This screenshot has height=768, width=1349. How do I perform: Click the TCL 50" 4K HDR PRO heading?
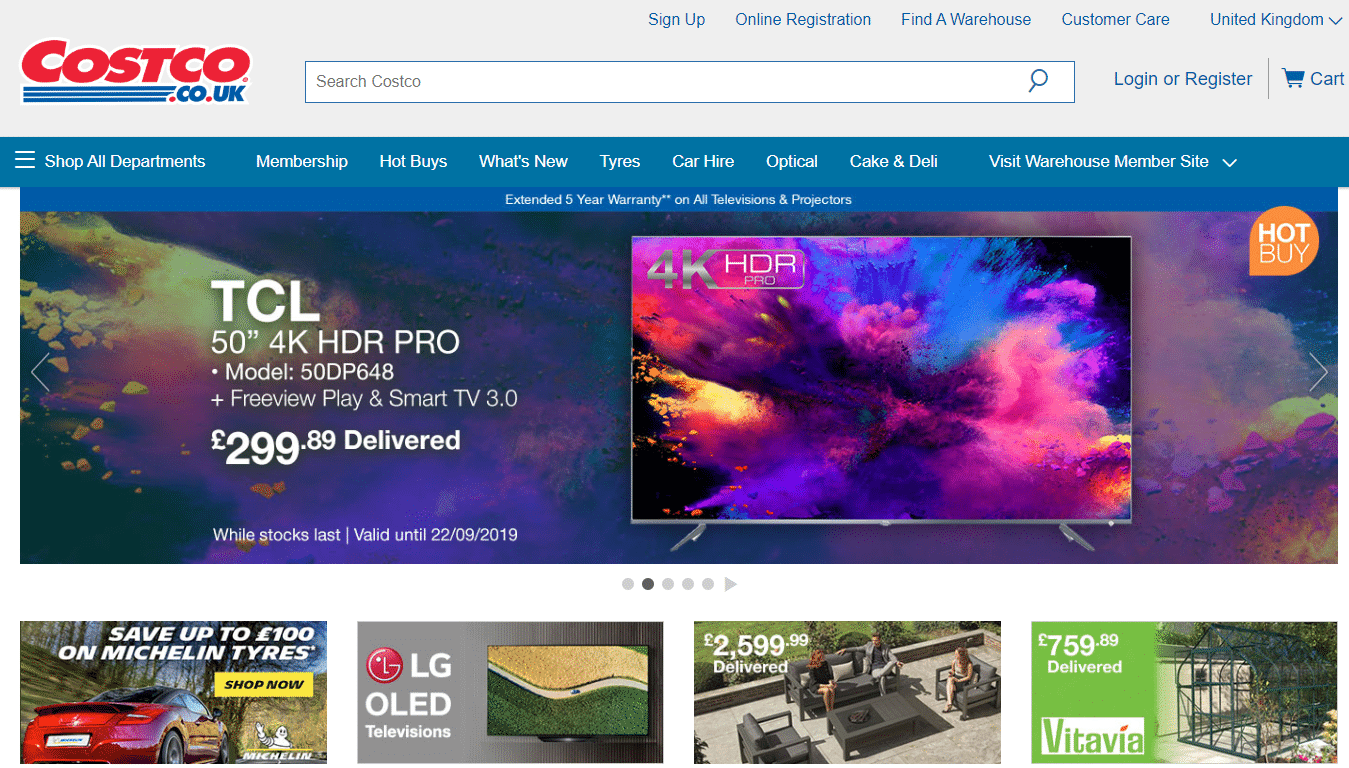tap(335, 318)
